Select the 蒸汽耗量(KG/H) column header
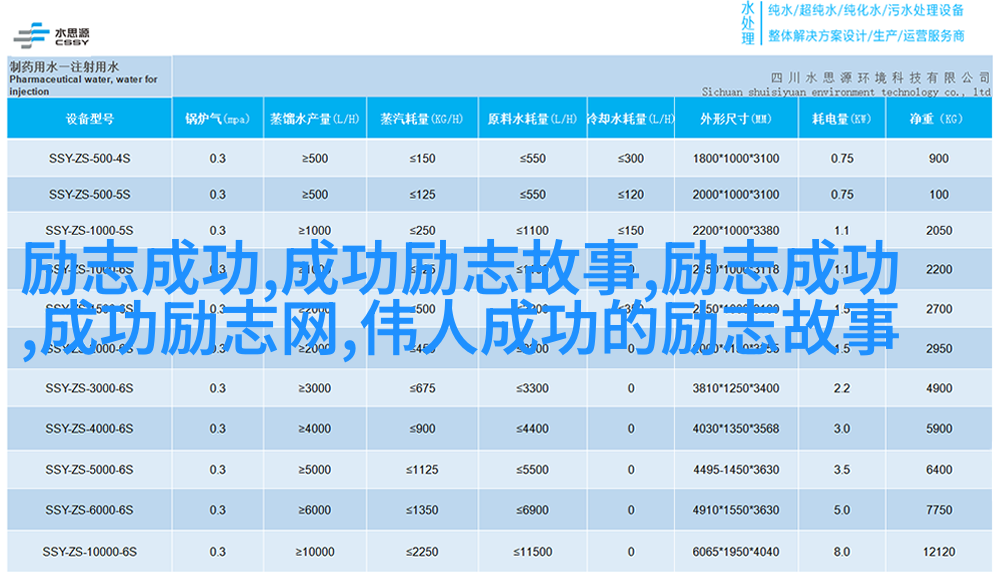 click(x=422, y=119)
